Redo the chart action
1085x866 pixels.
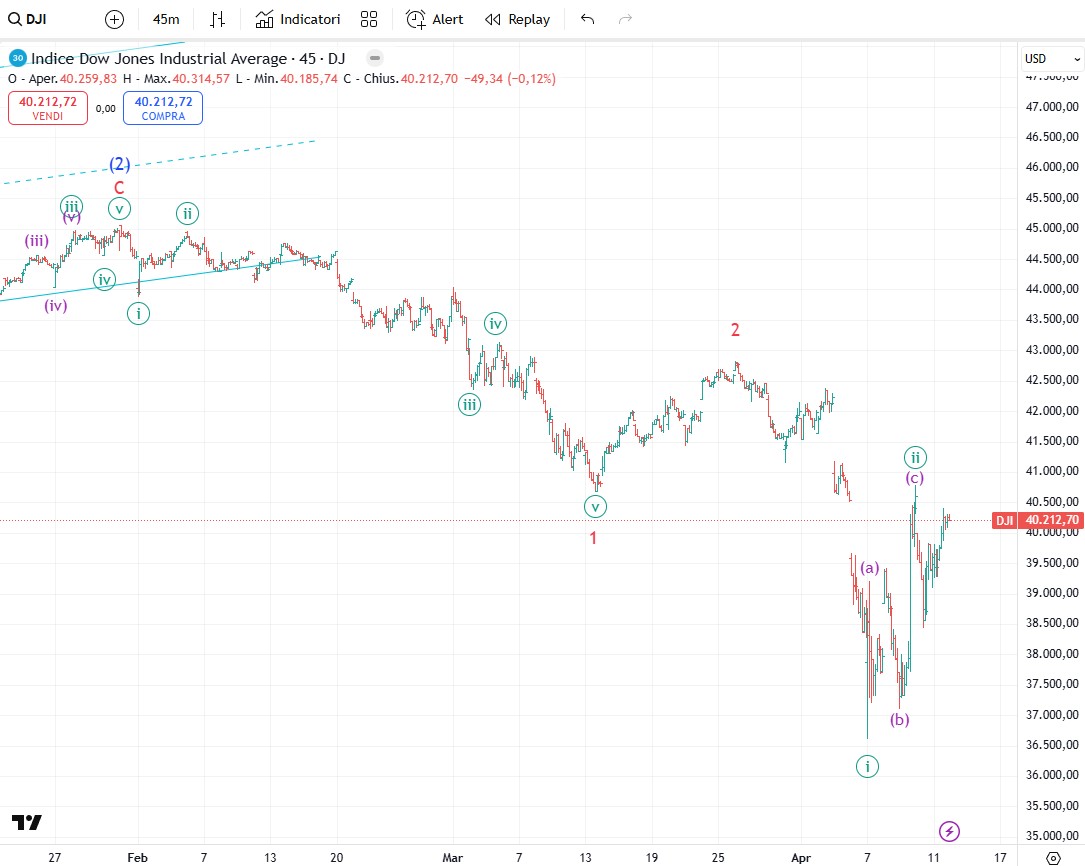(x=625, y=19)
